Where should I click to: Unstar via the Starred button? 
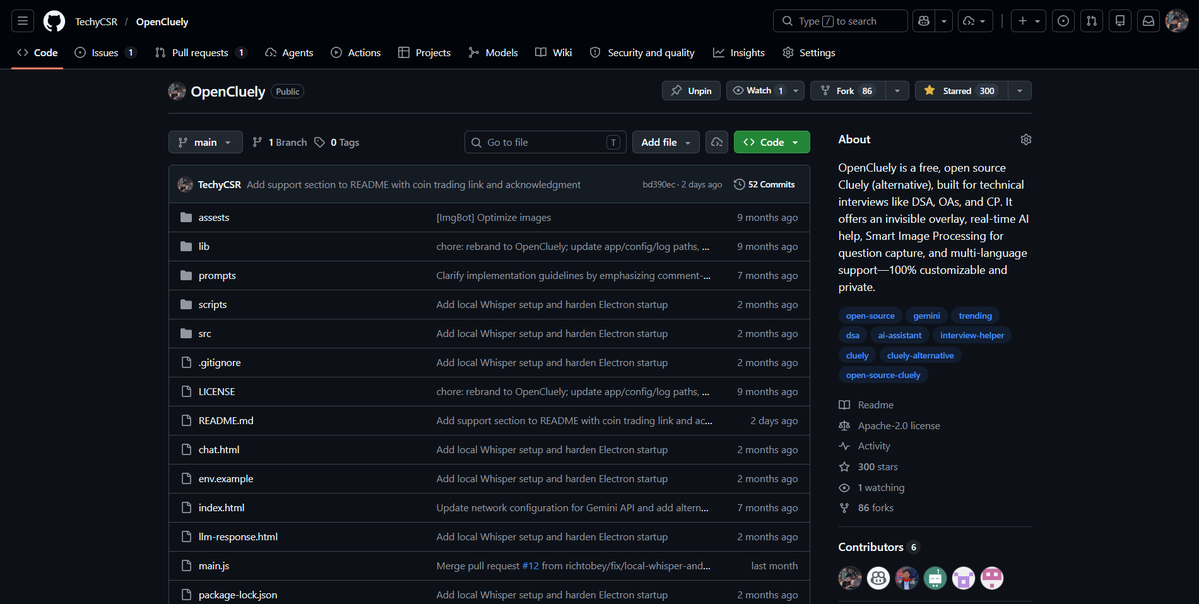tap(961, 90)
